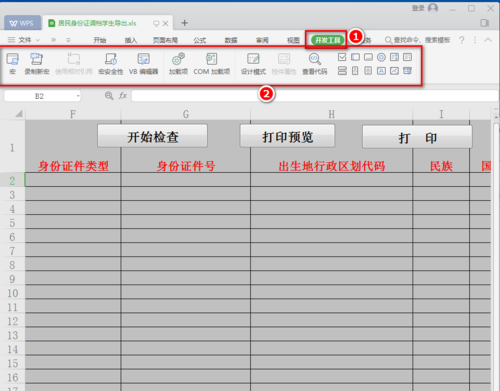
Task: Open the Name Box dropdown arrow
Action: 78,96
